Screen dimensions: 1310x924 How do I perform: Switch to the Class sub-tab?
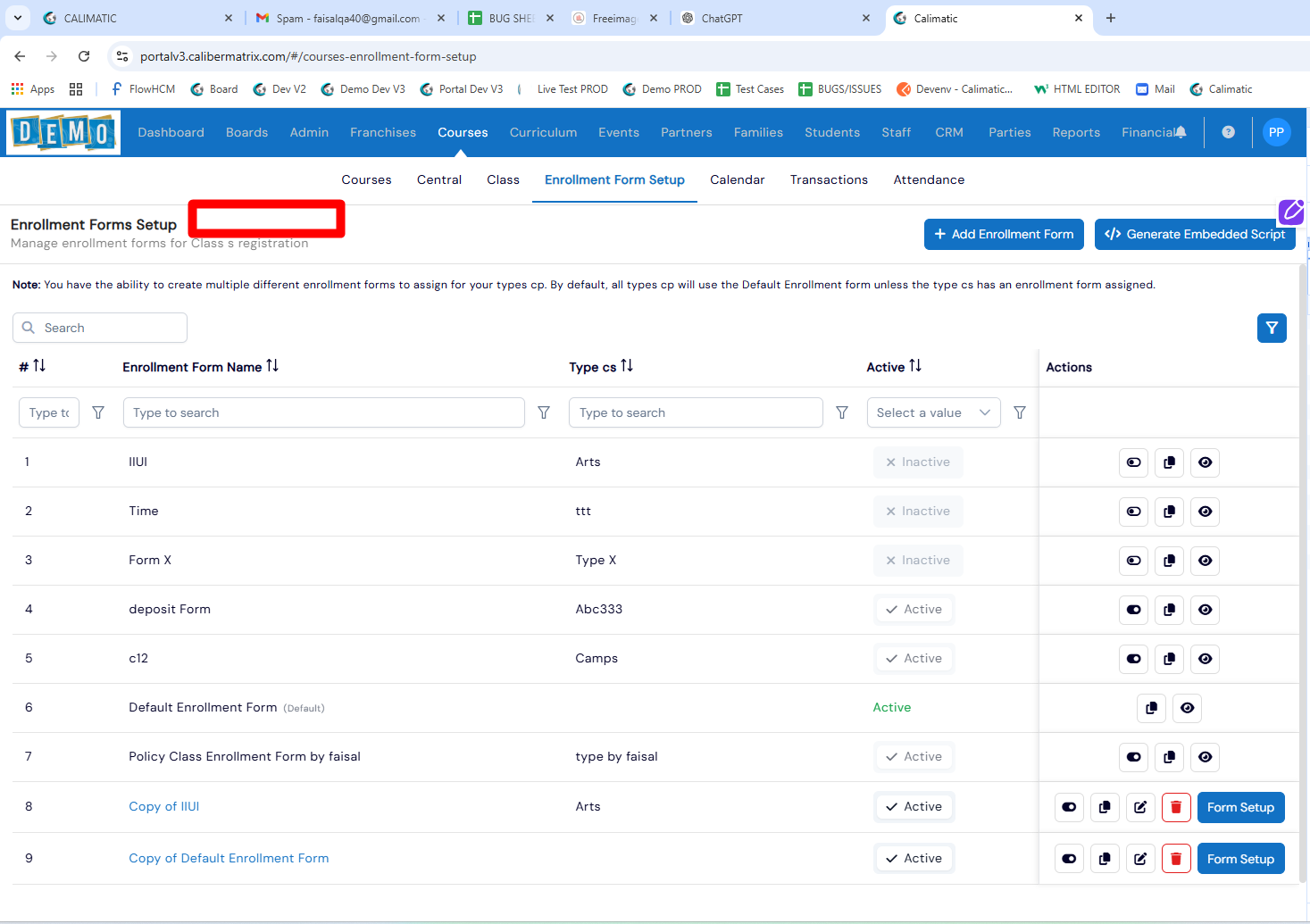(x=503, y=179)
